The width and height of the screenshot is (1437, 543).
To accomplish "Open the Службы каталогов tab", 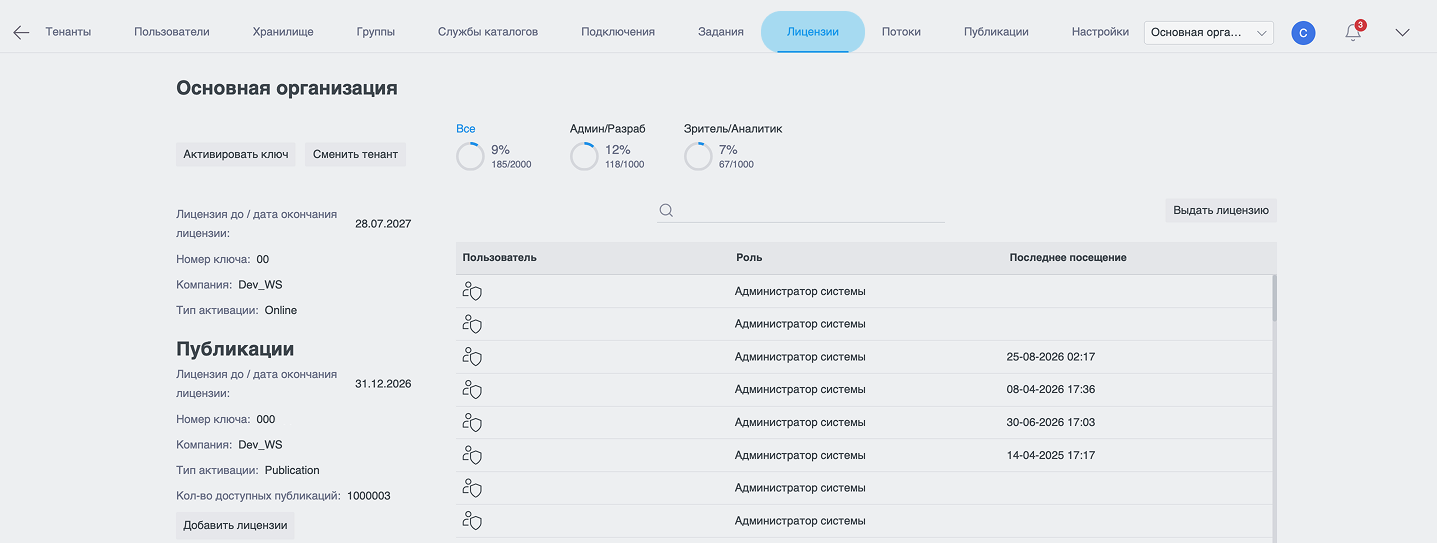I will coord(488,32).
